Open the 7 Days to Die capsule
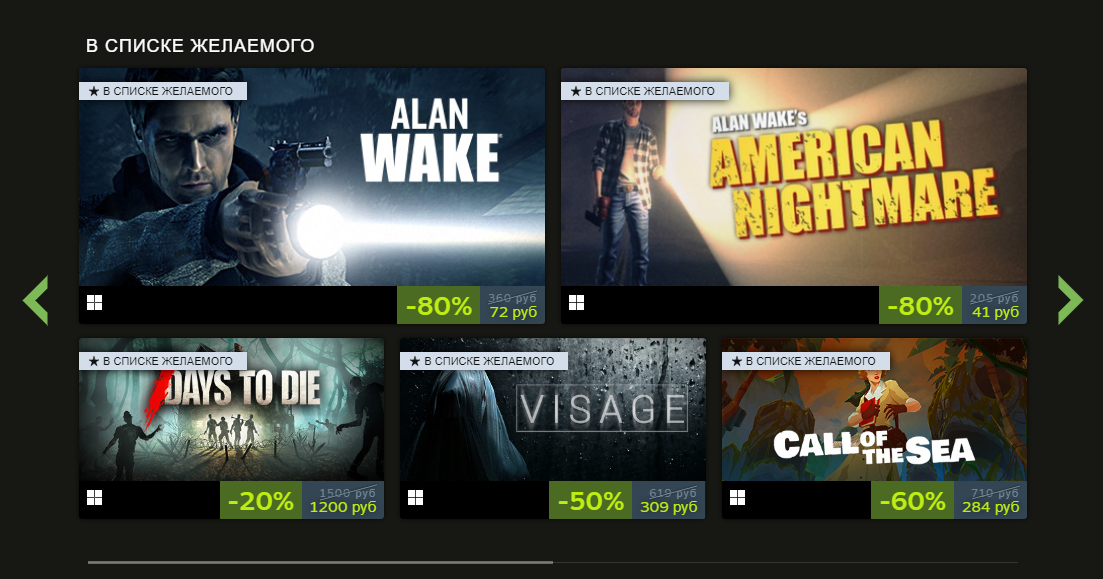This screenshot has height=579, width=1103. (231, 409)
